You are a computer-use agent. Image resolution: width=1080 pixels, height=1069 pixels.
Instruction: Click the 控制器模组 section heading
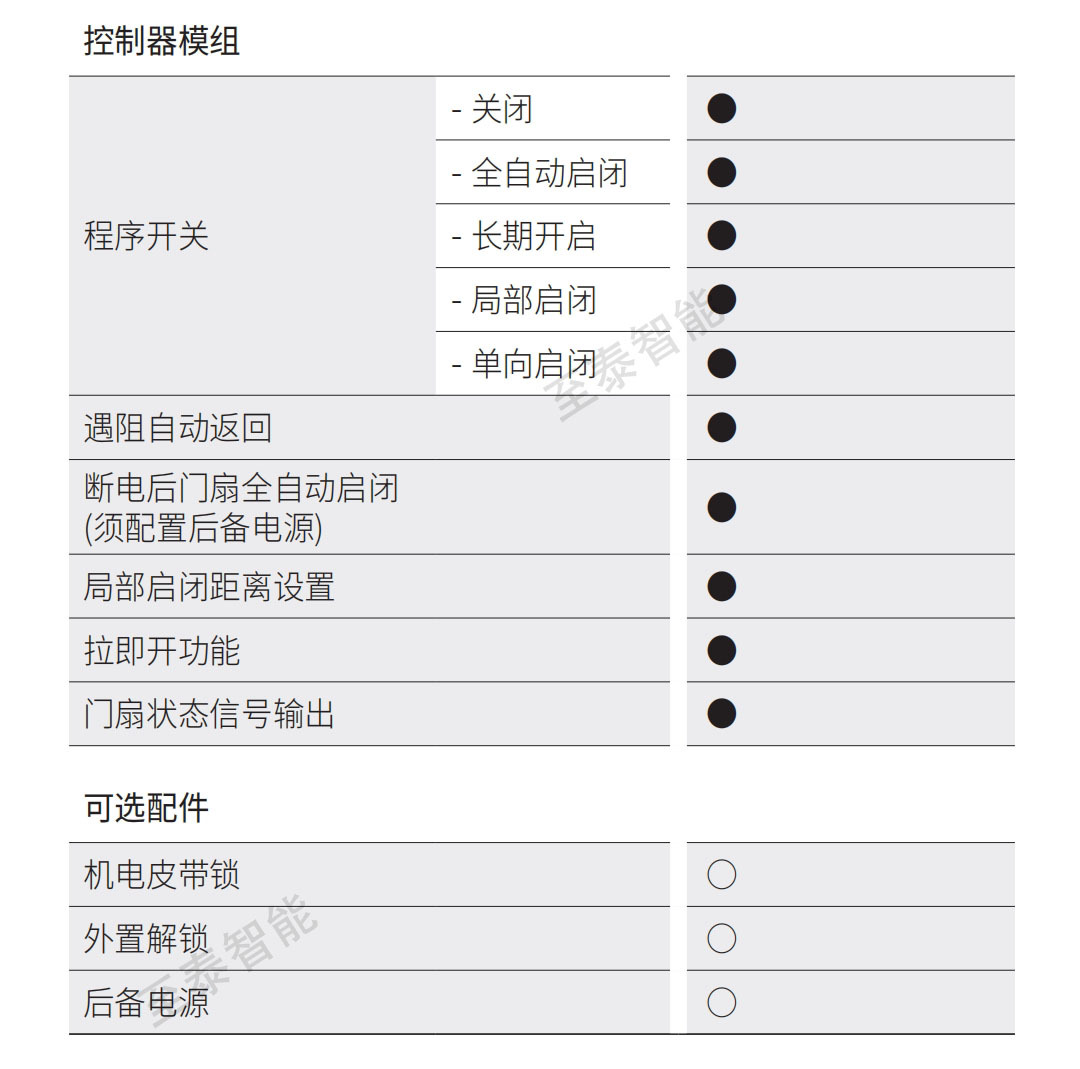[162, 41]
